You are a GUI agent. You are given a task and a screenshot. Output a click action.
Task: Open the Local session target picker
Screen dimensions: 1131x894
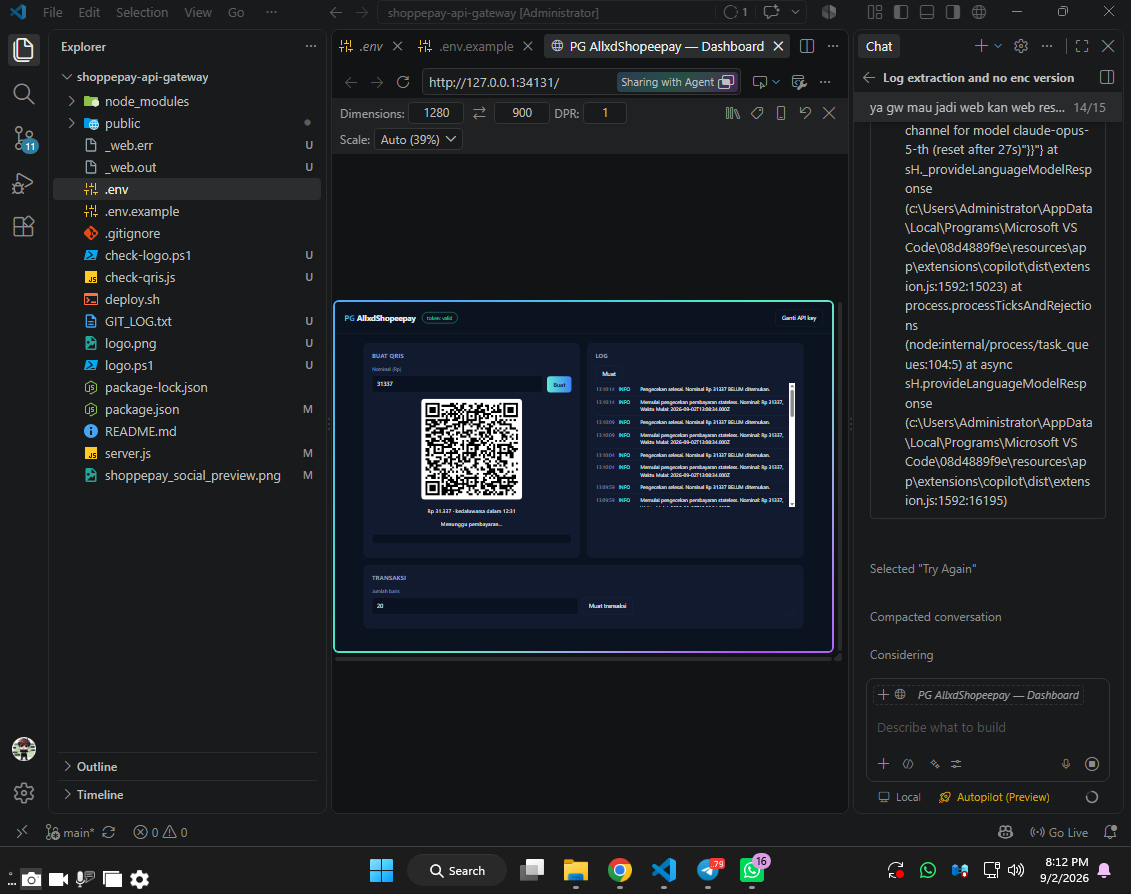pos(899,797)
